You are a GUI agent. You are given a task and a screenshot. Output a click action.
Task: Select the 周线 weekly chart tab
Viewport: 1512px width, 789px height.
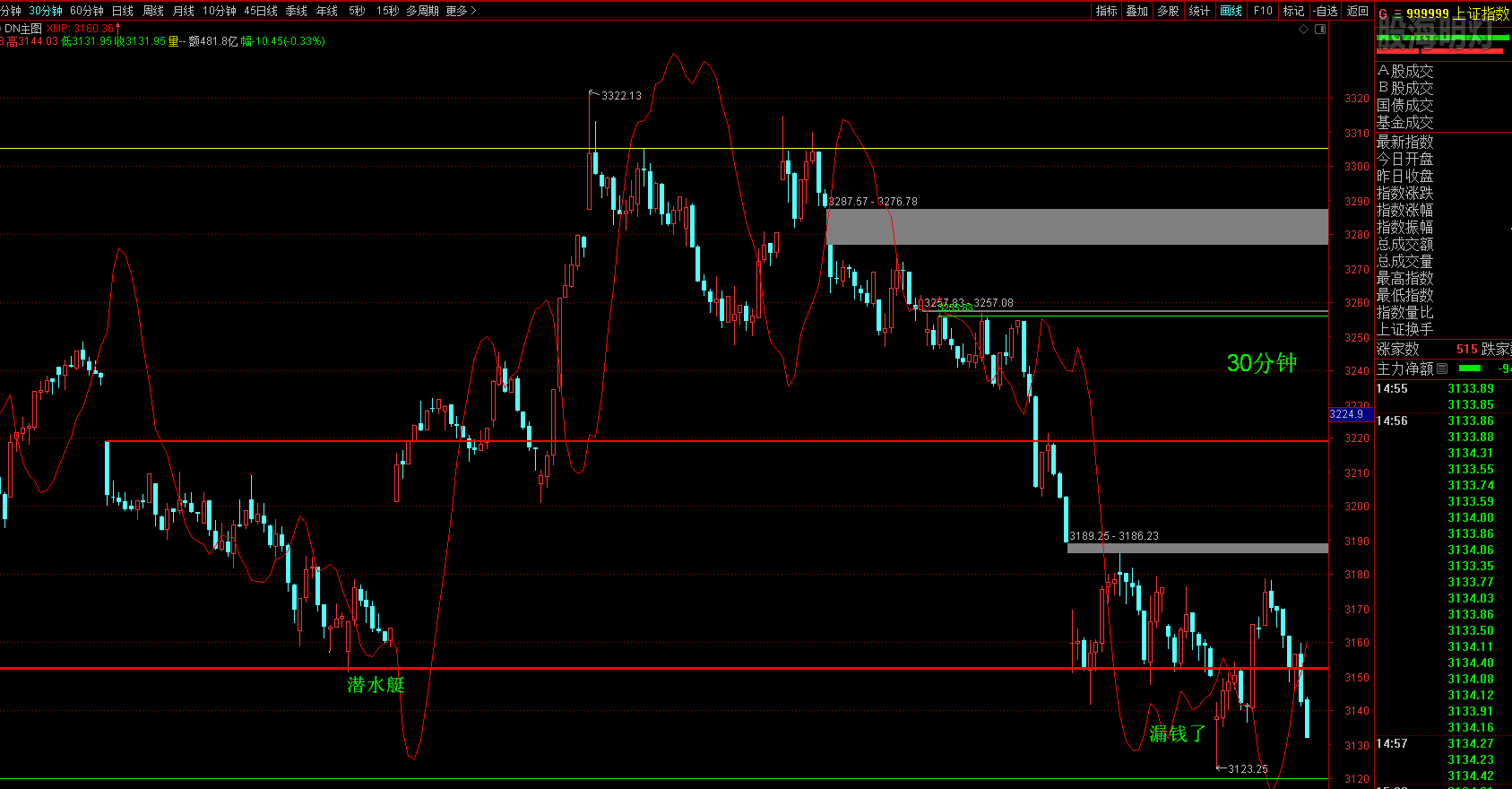153,11
